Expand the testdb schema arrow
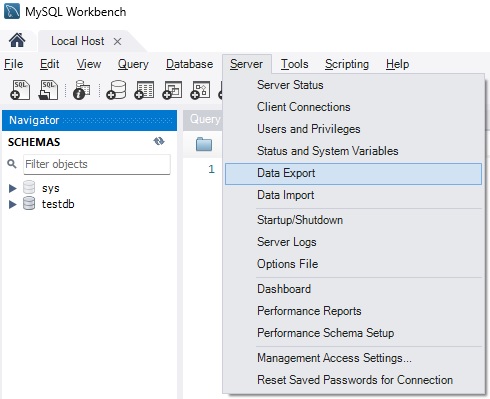The height and width of the screenshot is (399, 490). point(13,204)
